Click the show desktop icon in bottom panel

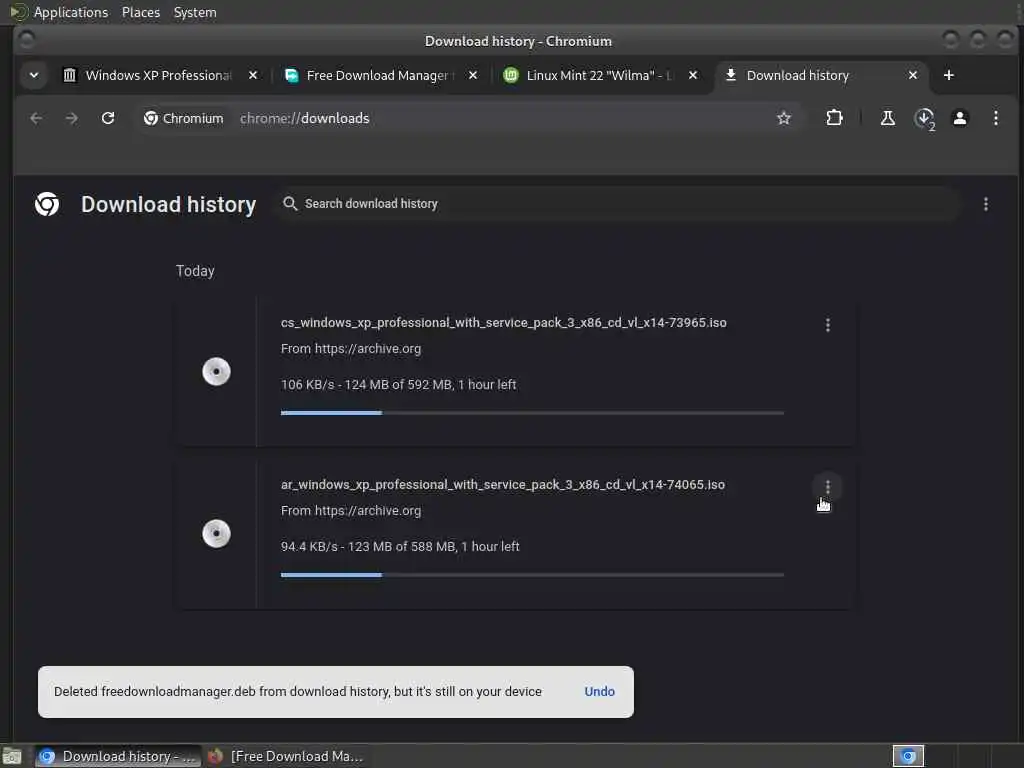tap(12, 756)
